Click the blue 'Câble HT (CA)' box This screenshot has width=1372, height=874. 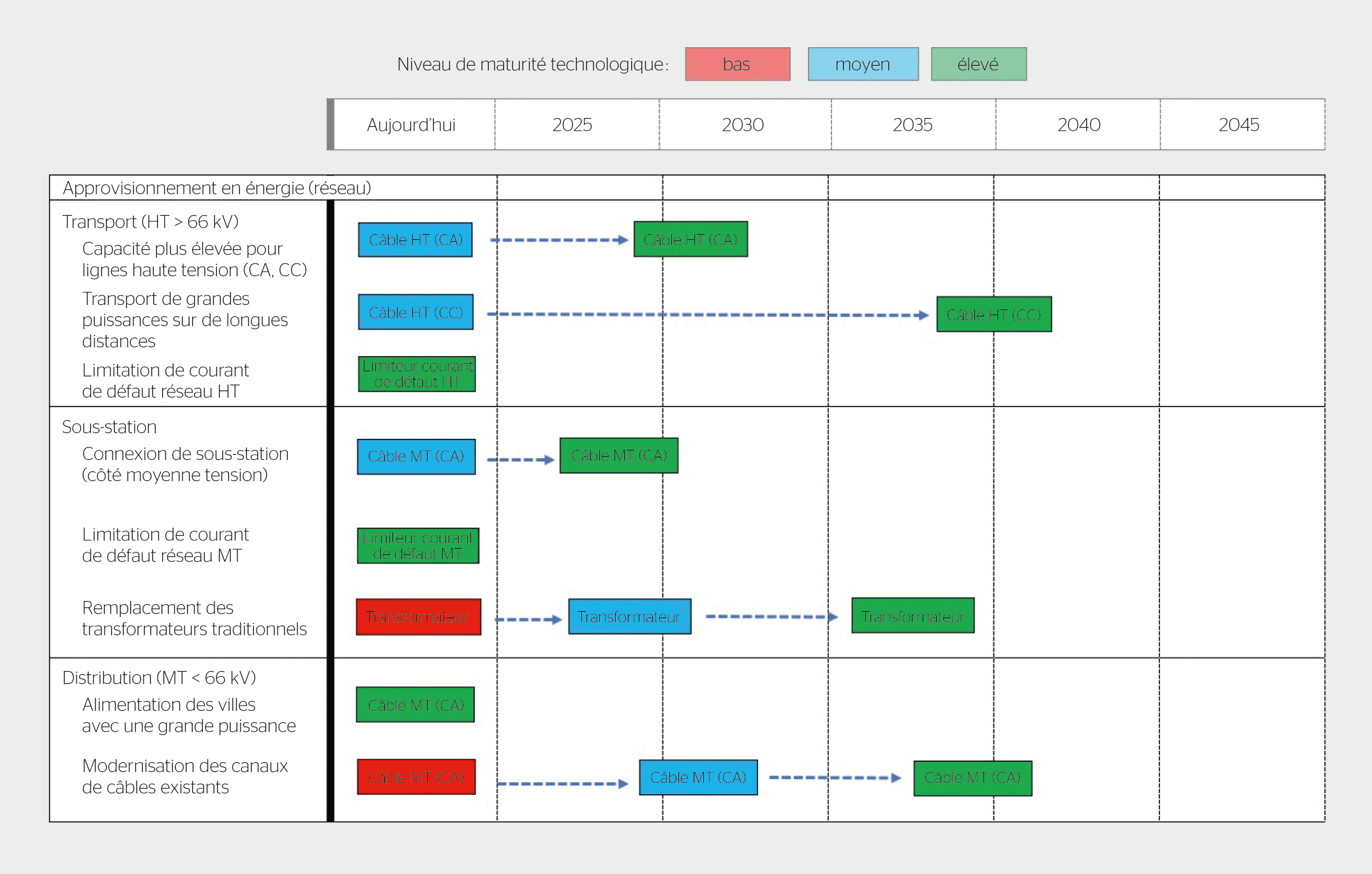coord(415,240)
